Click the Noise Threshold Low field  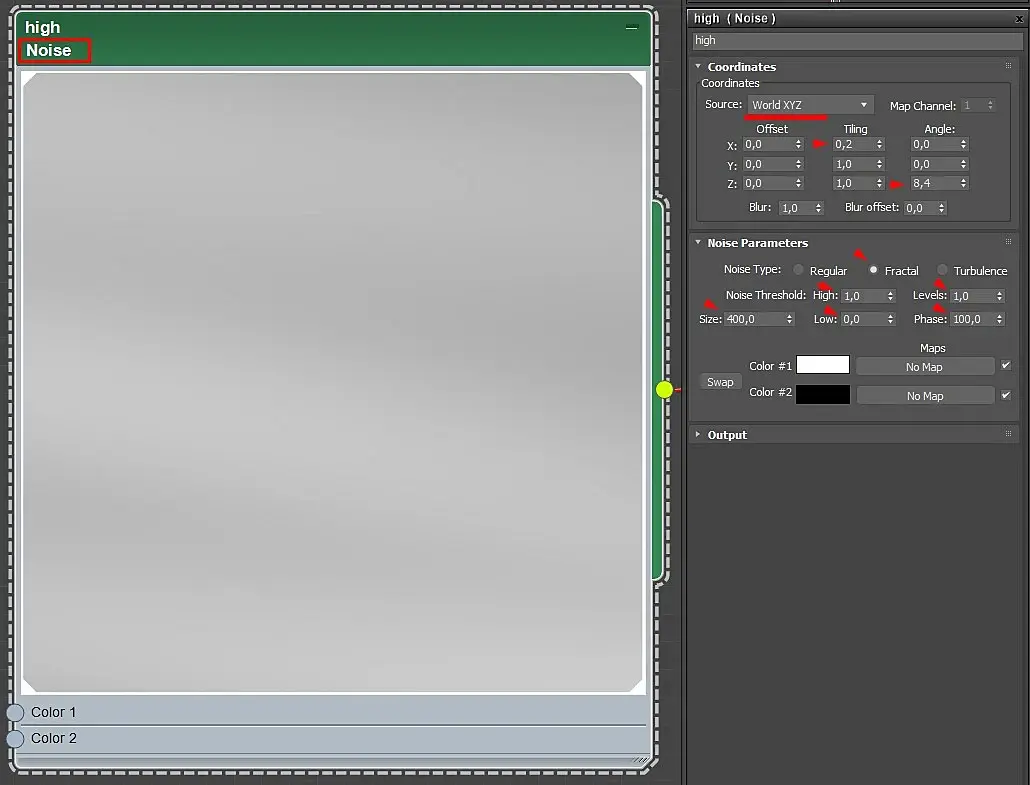pyautogui.click(x=863, y=319)
